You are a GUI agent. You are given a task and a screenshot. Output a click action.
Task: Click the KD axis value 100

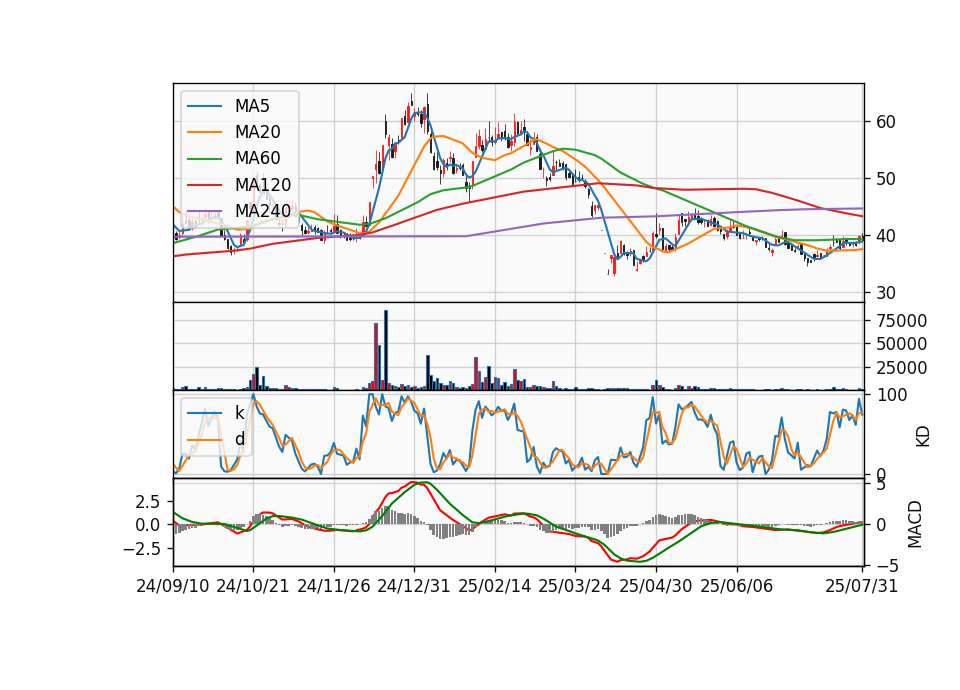point(891,395)
